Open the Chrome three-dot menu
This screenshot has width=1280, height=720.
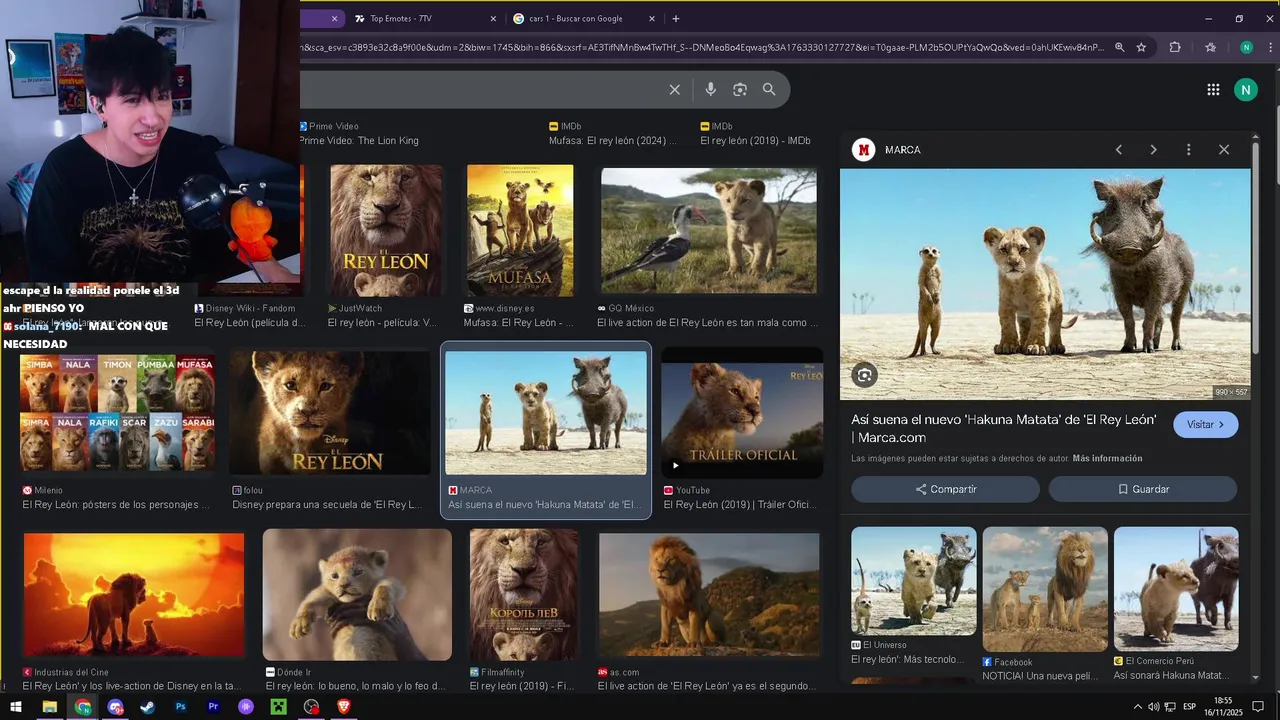(x=1269, y=47)
